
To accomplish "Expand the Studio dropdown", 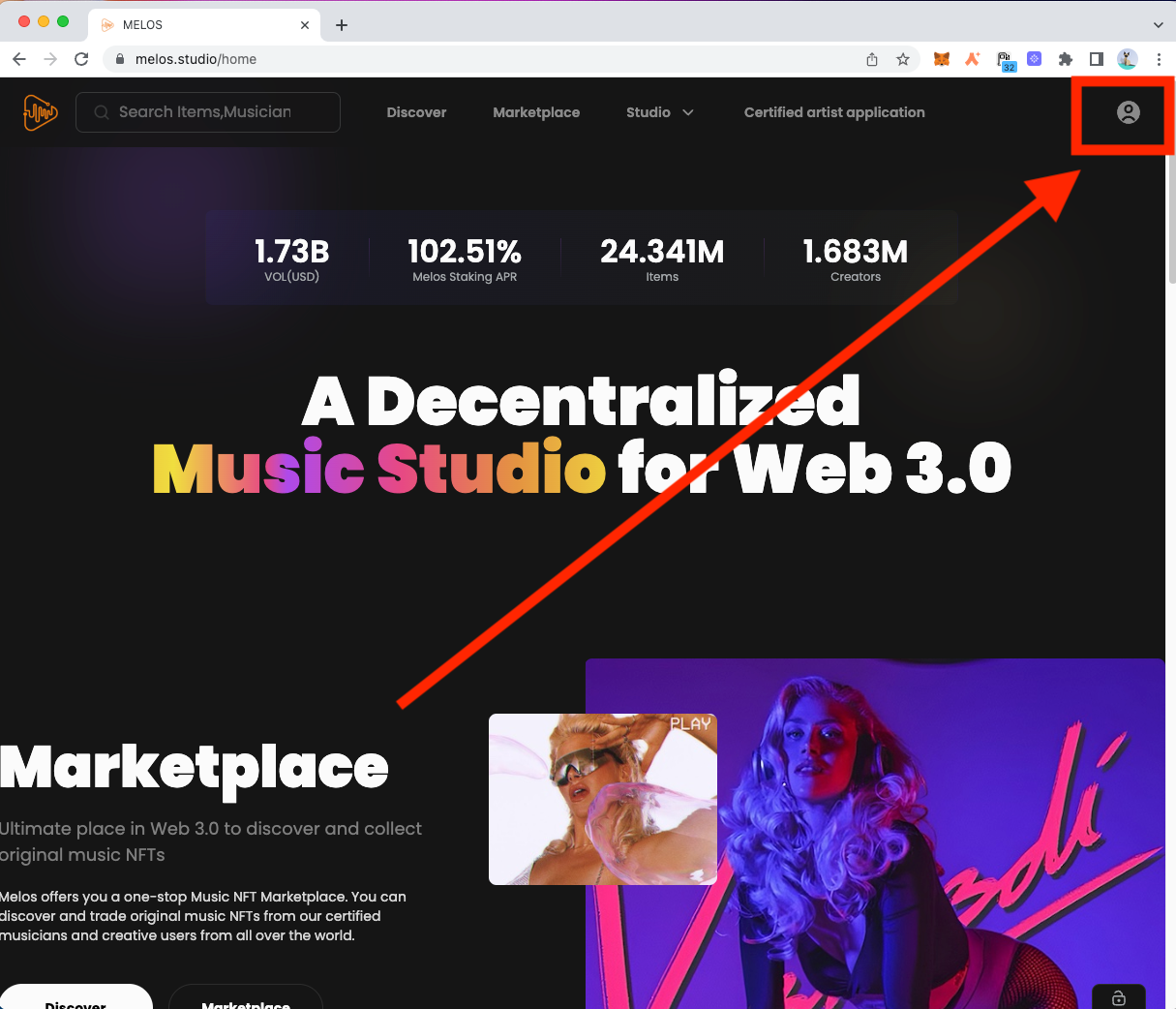I will (660, 112).
